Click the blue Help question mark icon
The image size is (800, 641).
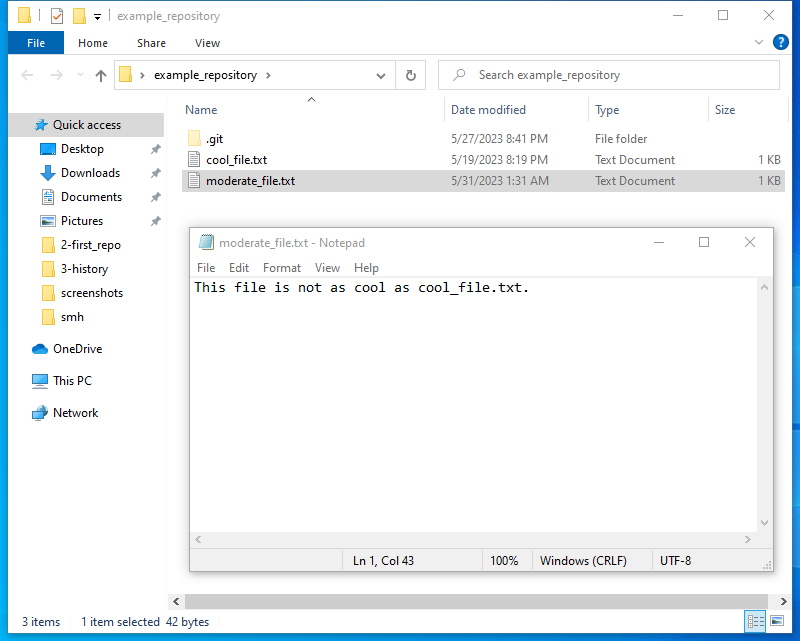tap(781, 42)
